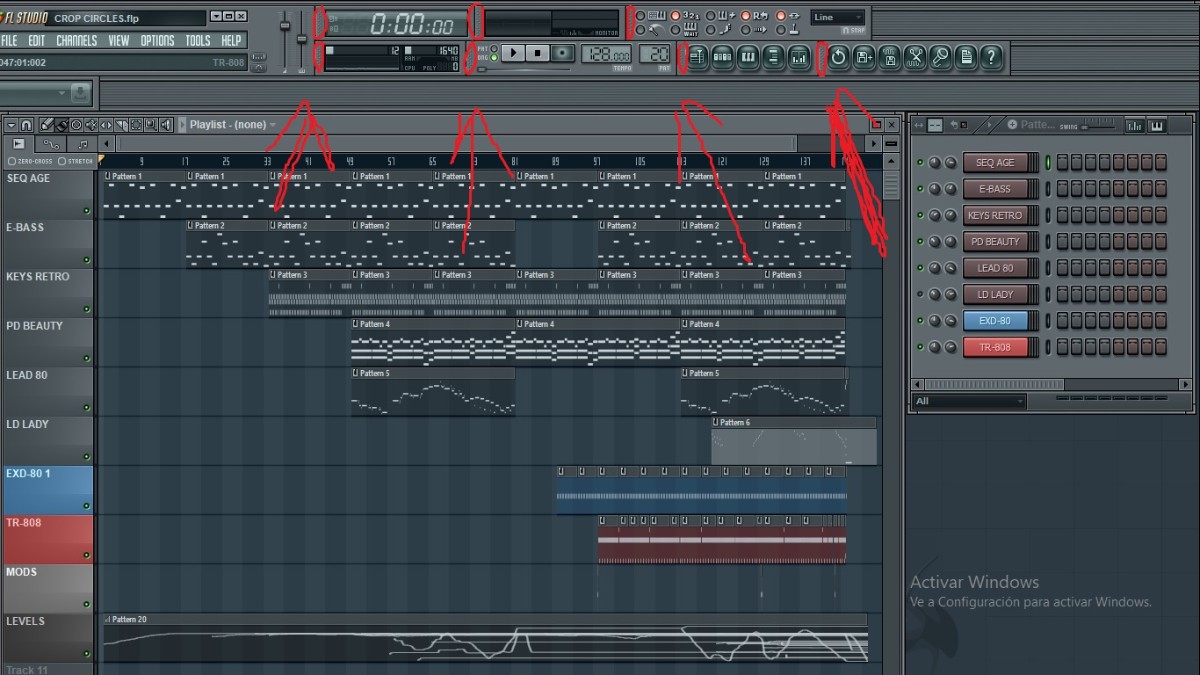1200x675 pixels.
Task: Open the HELP menu
Action: click(x=231, y=41)
